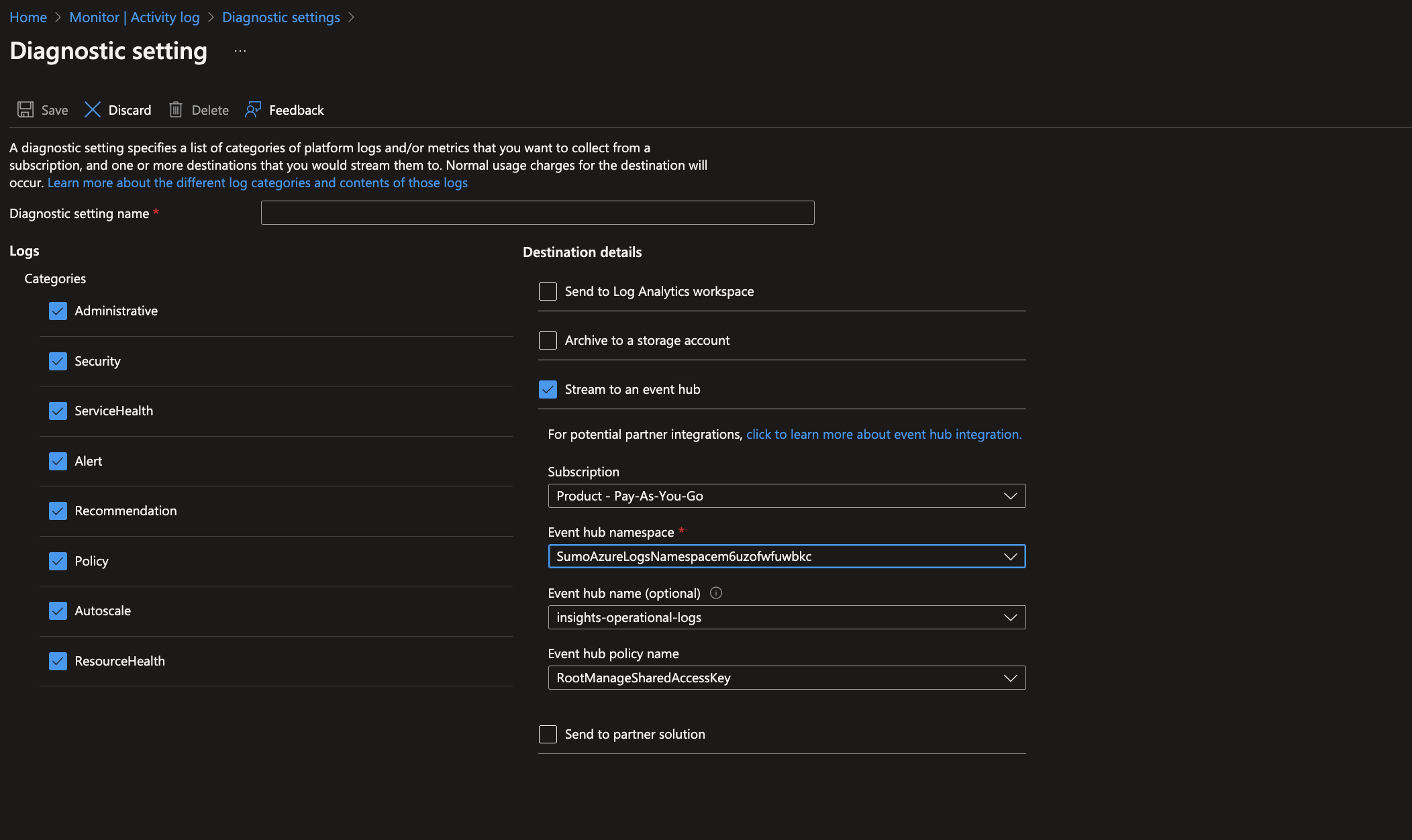The image size is (1412, 840).
Task: Check Archive to a storage account
Action: click(x=548, y=341)
